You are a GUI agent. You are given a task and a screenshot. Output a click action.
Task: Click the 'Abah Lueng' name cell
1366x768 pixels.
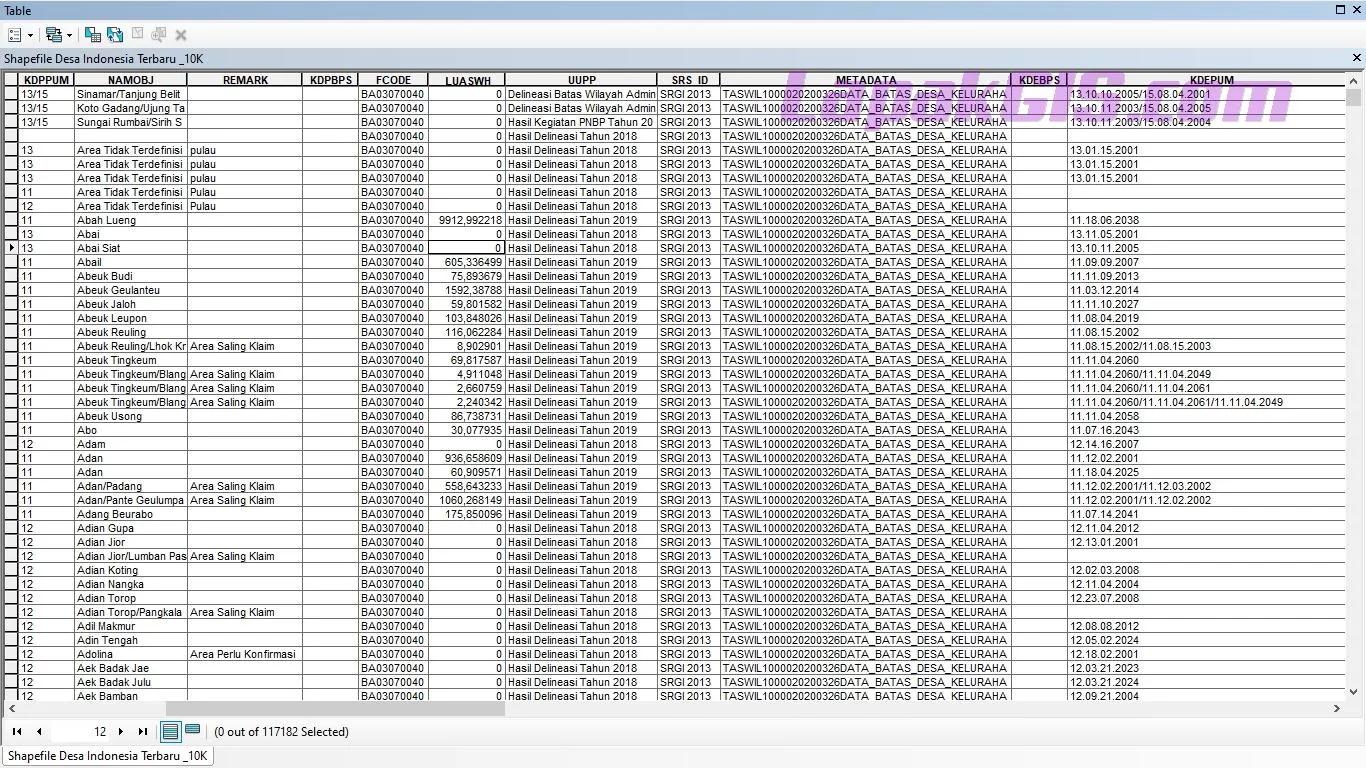point(131,220)
